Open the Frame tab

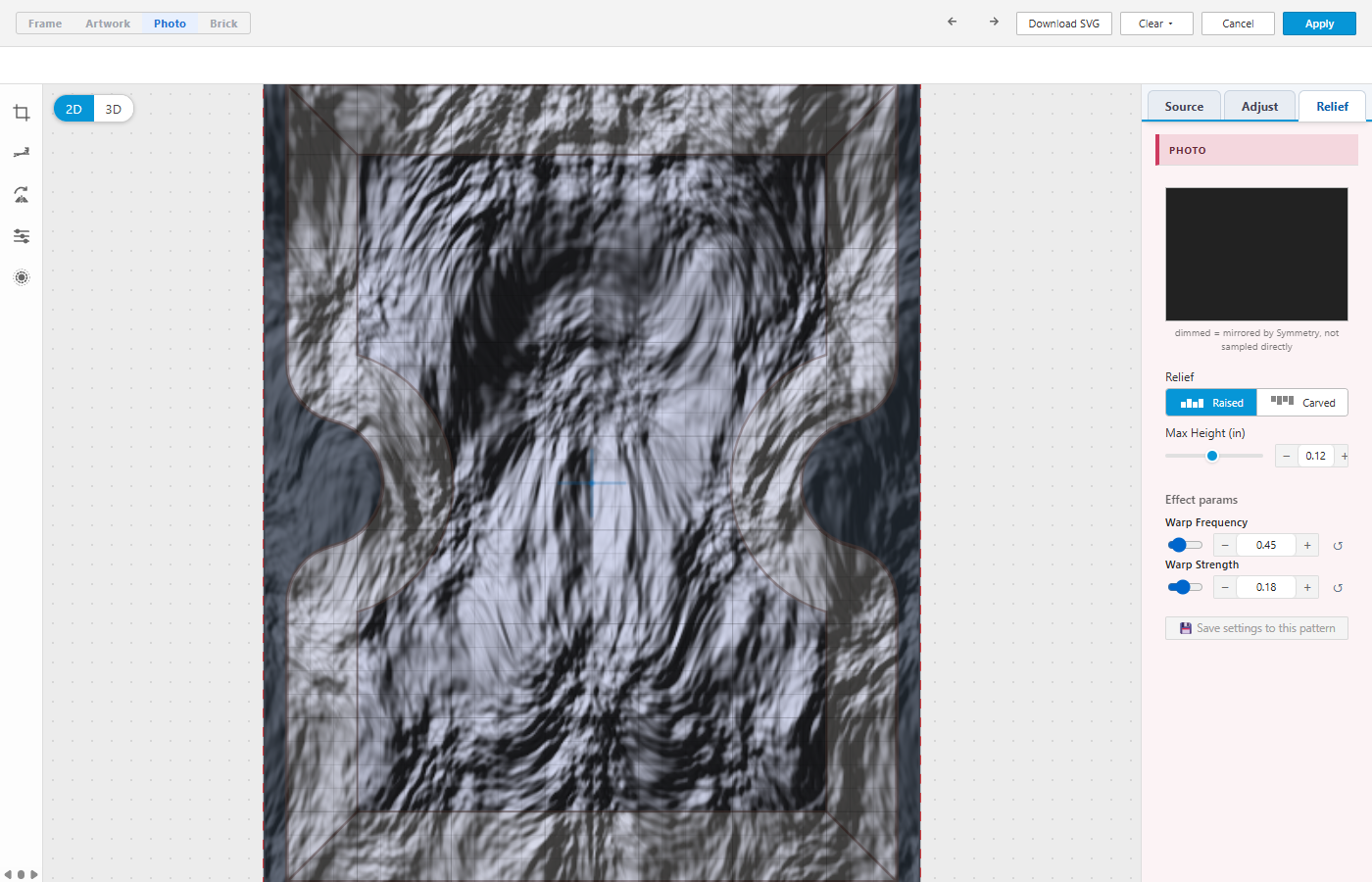(x=45, y=24)
